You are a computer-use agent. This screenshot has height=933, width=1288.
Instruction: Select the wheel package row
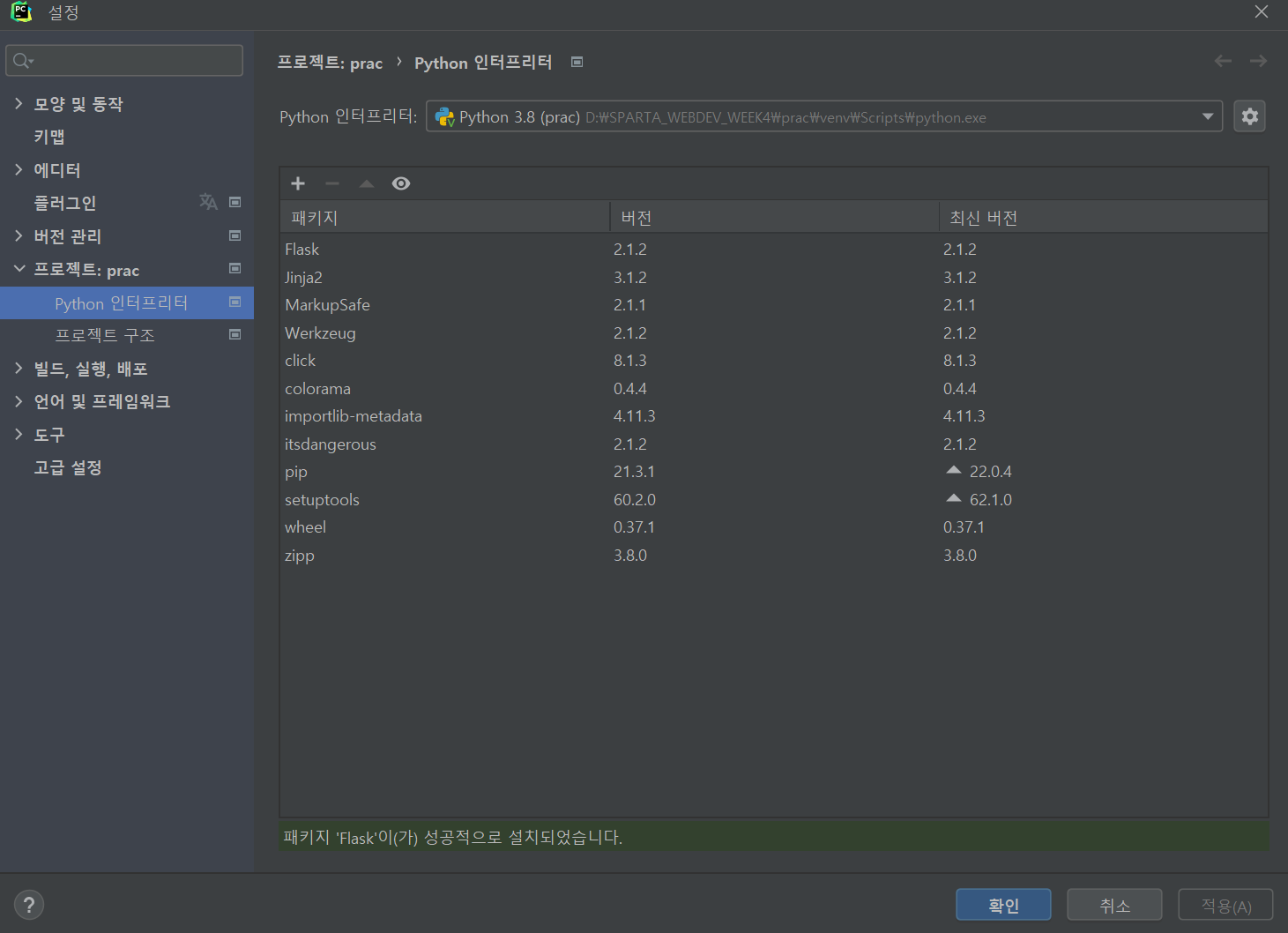pos(774,527)
